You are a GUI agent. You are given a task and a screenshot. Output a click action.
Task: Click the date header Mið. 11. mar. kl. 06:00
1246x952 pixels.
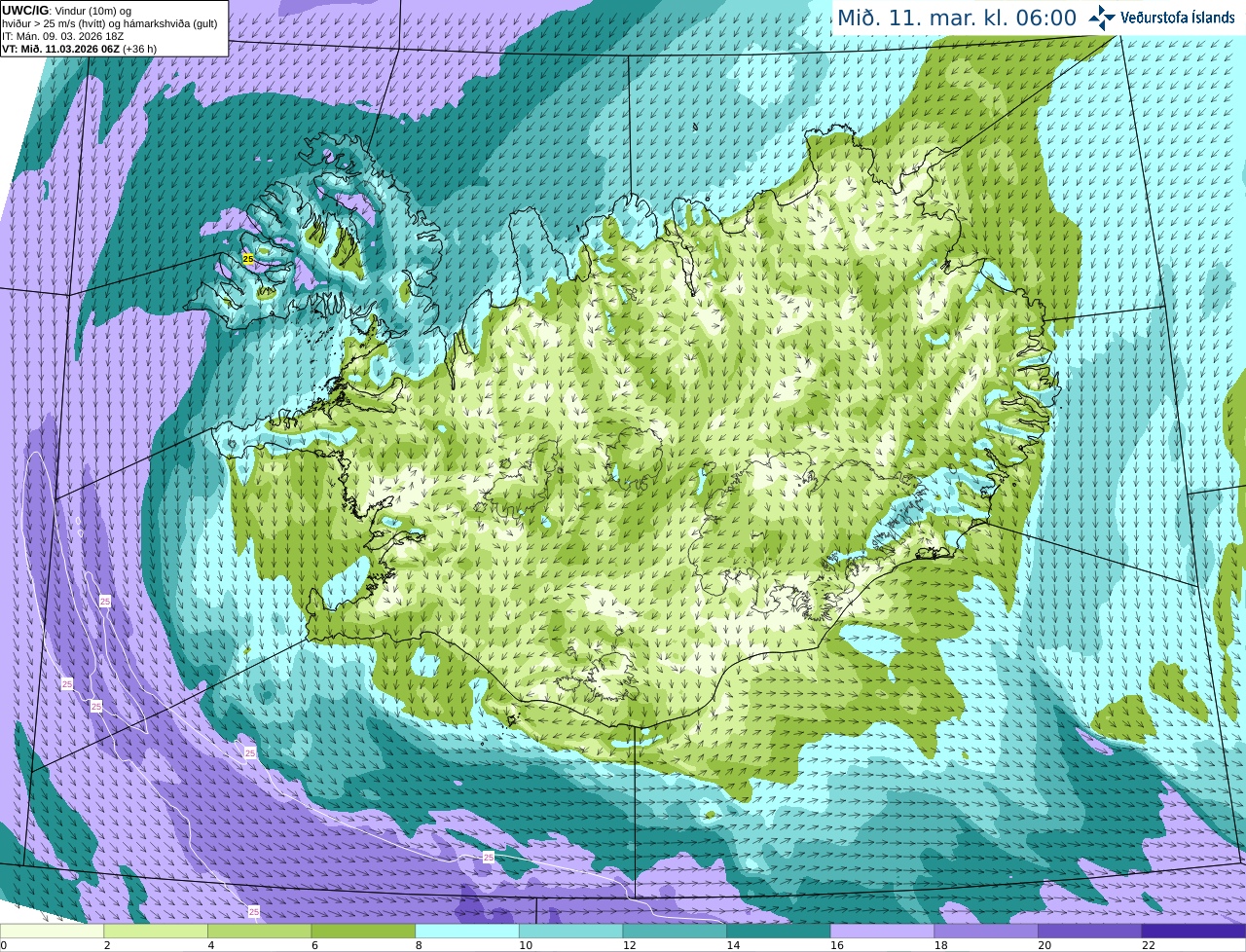click(957, 18)
